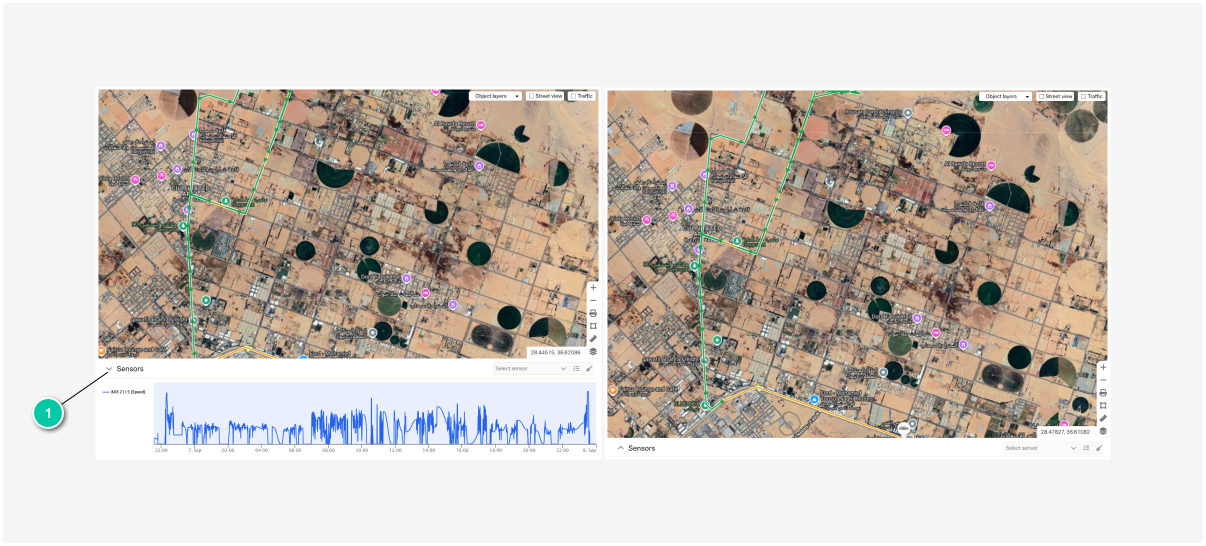Open Object layers dropdown on left map

point(496,96)
